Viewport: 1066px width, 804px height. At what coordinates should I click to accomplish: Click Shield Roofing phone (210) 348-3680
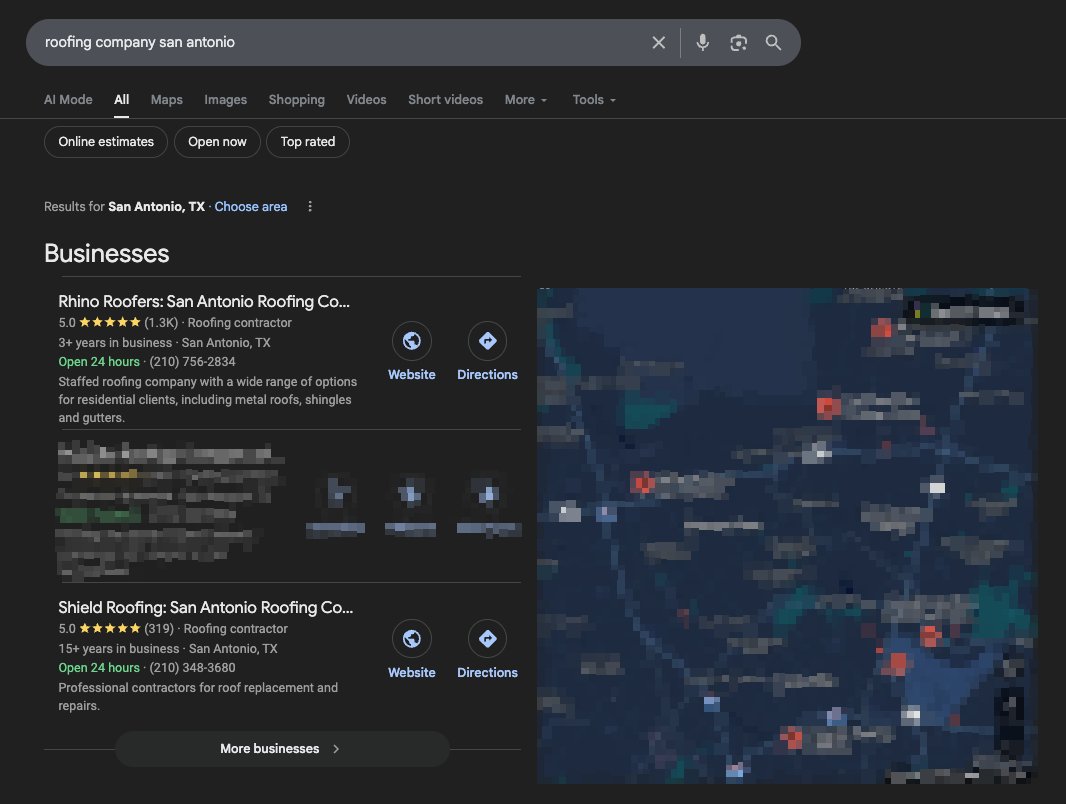[192, 667]
